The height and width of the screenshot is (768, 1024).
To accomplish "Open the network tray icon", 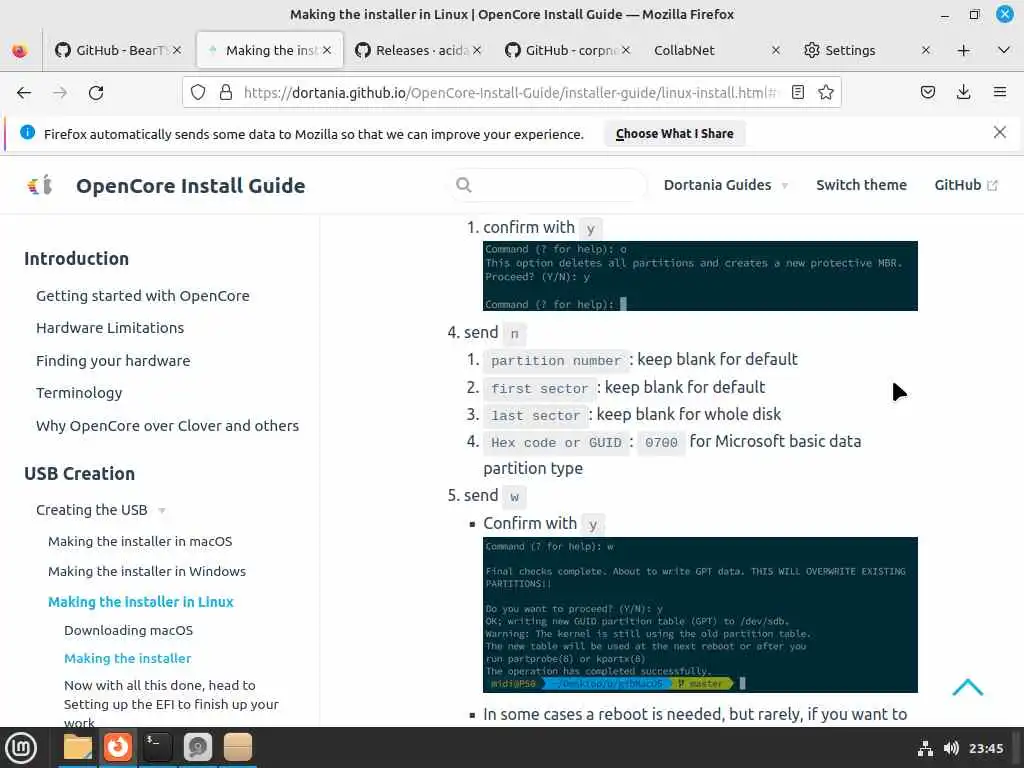I will point(925,748).
